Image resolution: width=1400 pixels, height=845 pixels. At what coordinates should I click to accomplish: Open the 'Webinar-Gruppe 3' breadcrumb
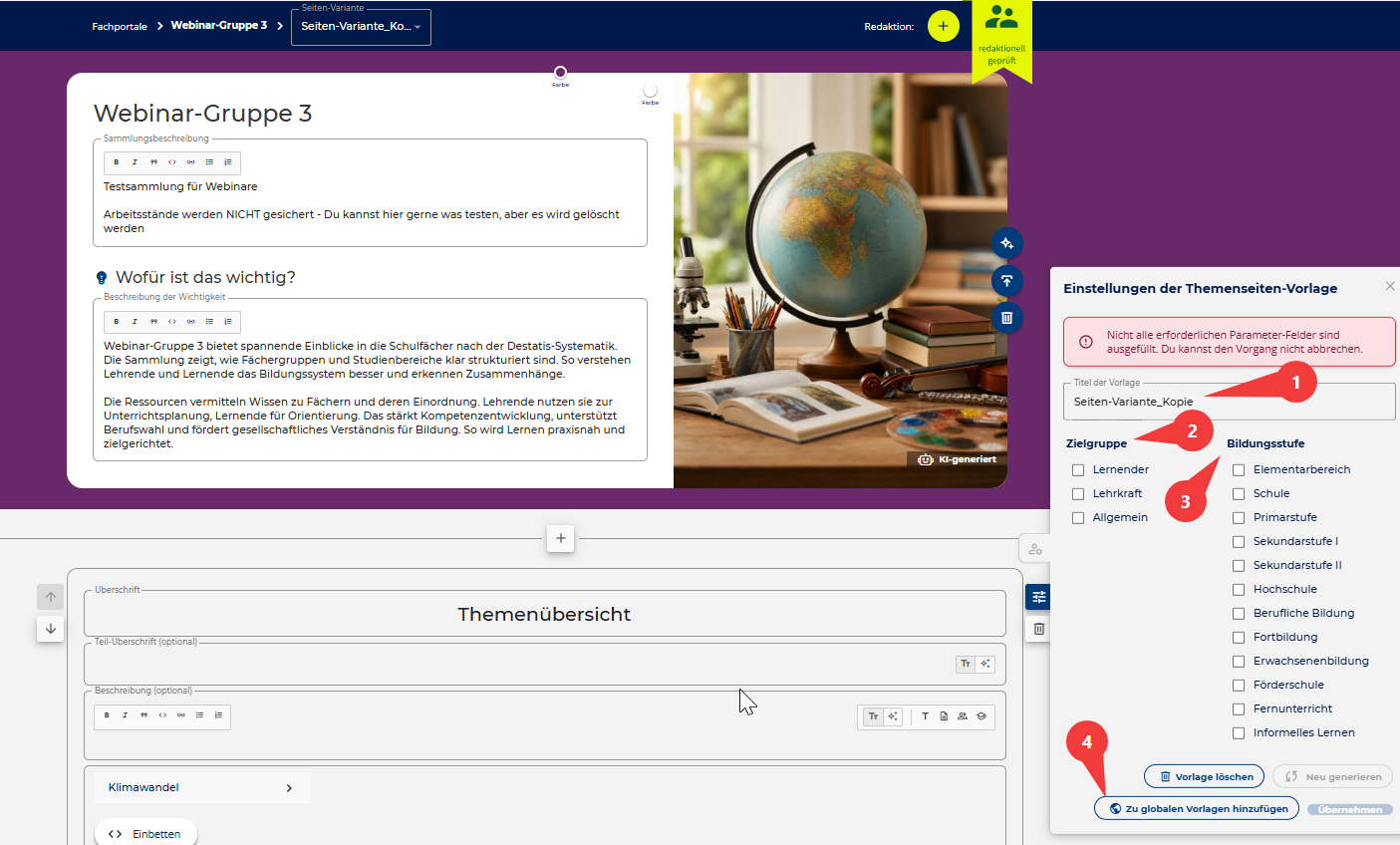click(219, 26)
